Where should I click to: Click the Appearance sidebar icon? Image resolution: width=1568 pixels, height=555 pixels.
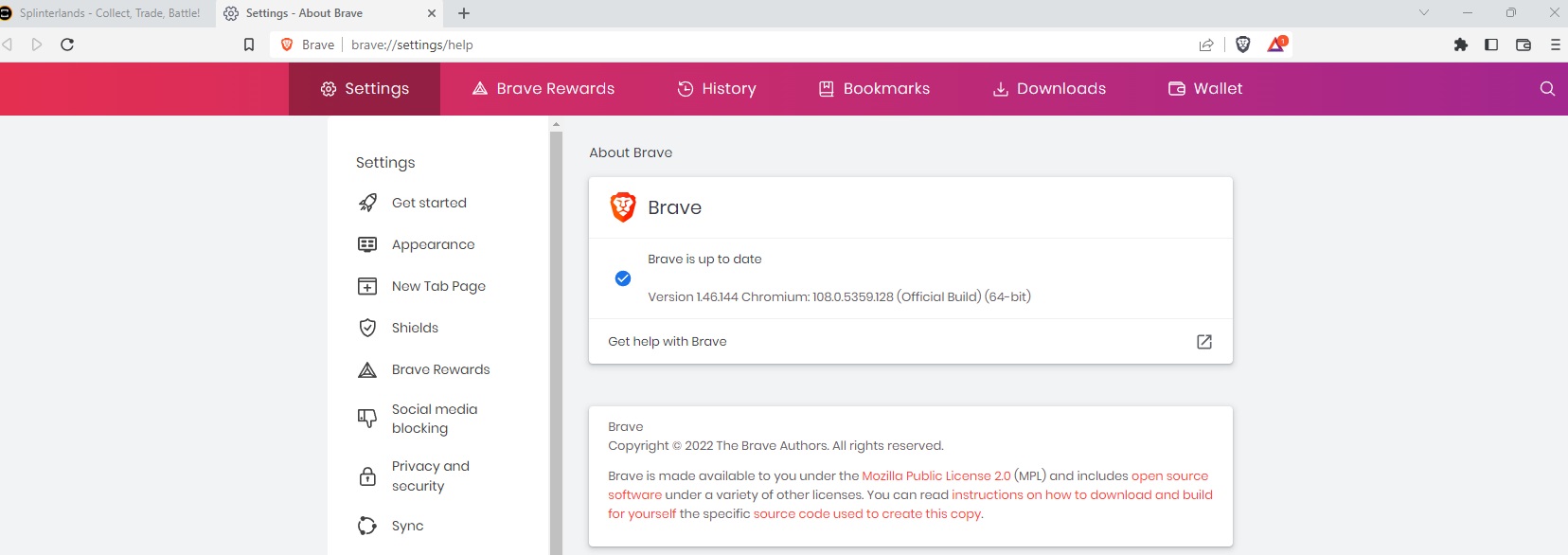(x=367, y=244)
